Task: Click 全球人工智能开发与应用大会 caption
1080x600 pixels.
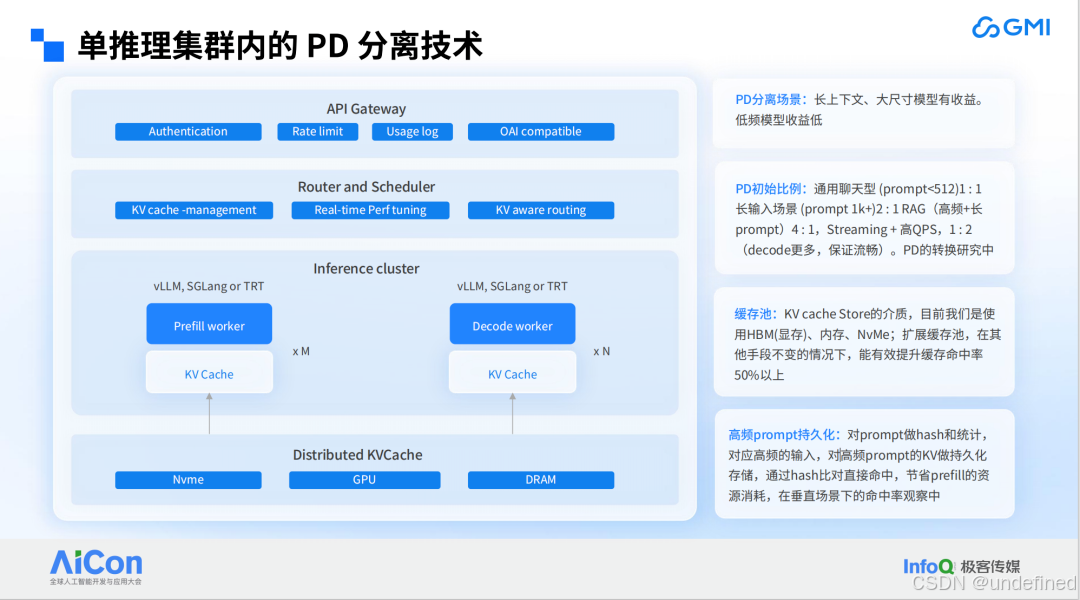Action: pos(96,582)
